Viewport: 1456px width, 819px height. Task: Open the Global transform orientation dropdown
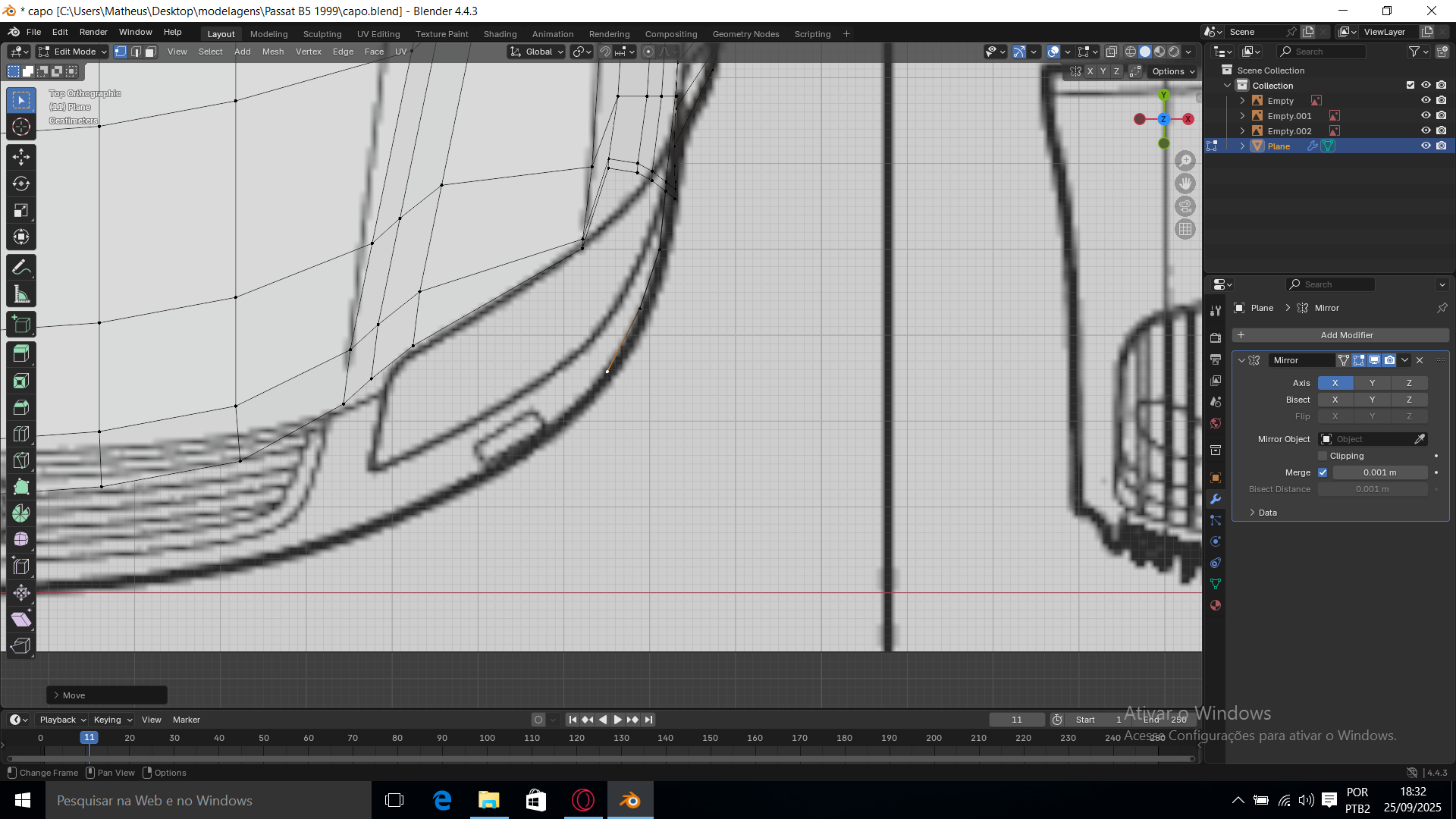tap(538, 52)
